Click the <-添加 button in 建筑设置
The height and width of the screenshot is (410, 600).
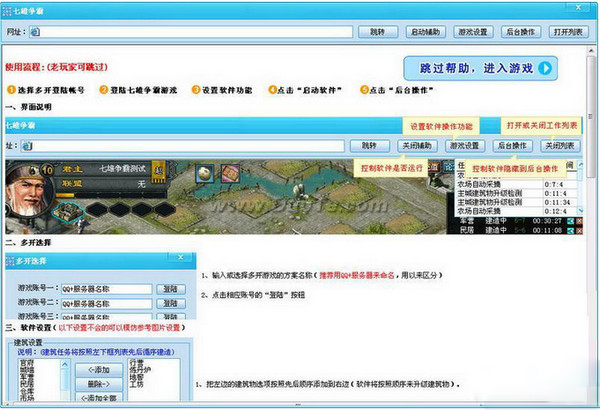click(99, 370)
